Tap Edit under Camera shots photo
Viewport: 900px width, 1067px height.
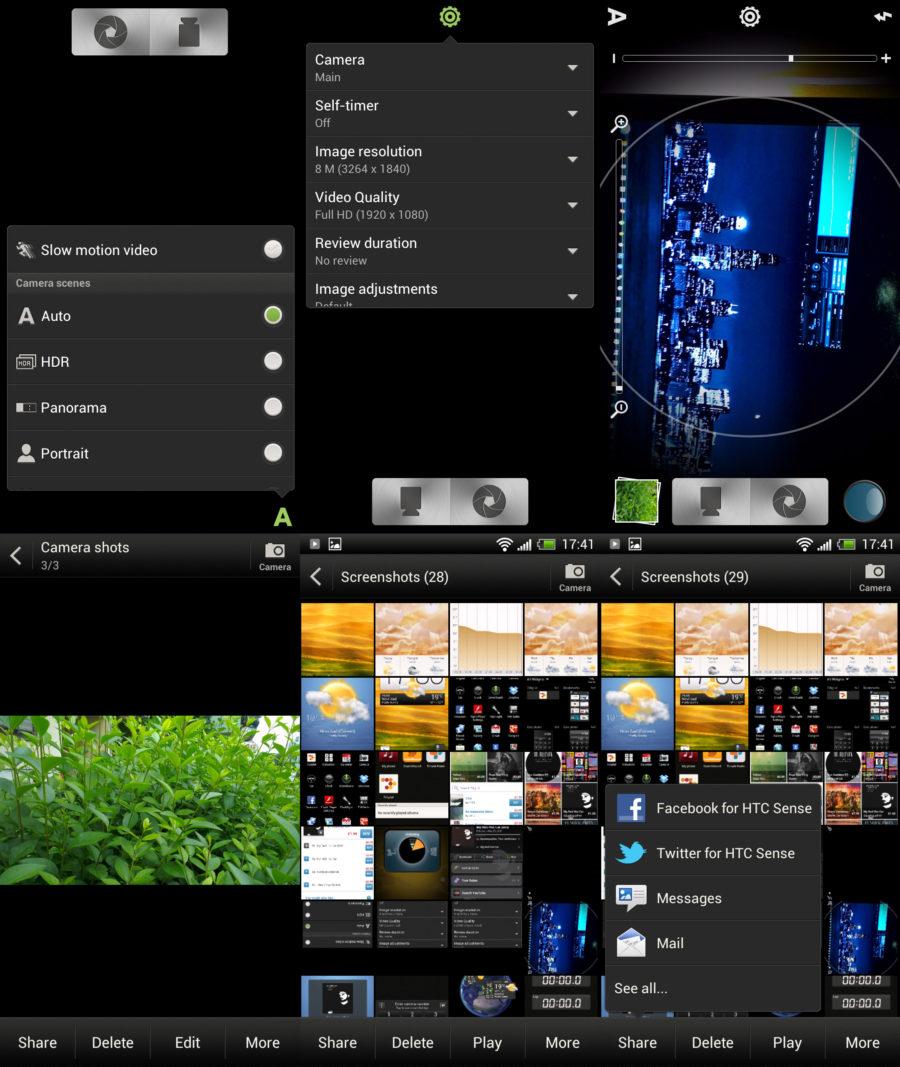click(187, 1043)
